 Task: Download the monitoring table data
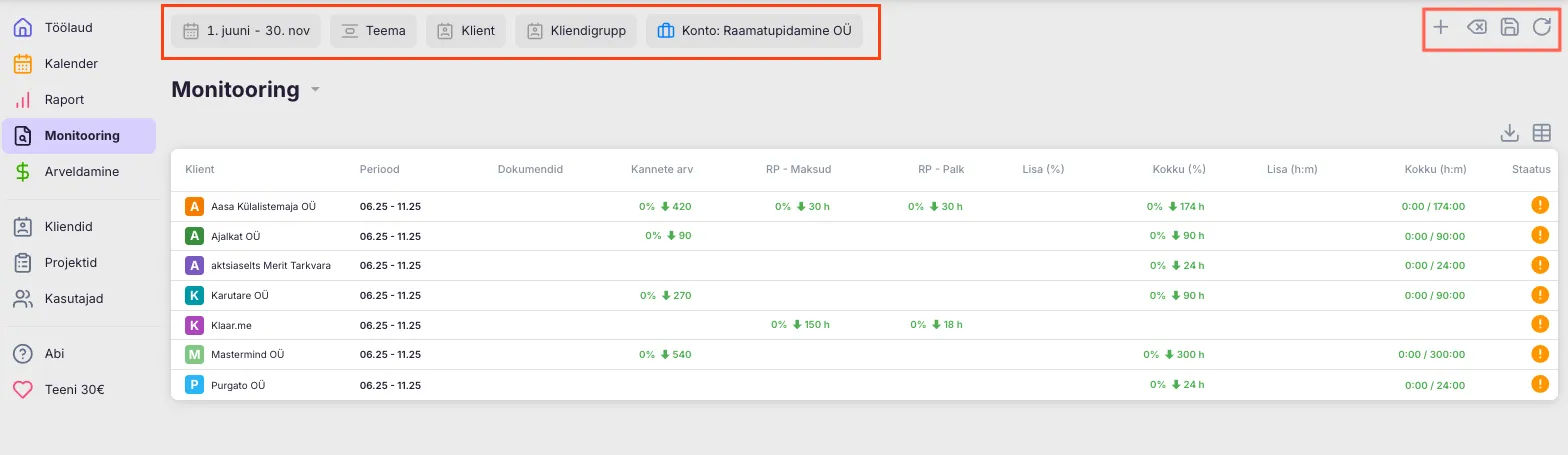(1510, 133)
